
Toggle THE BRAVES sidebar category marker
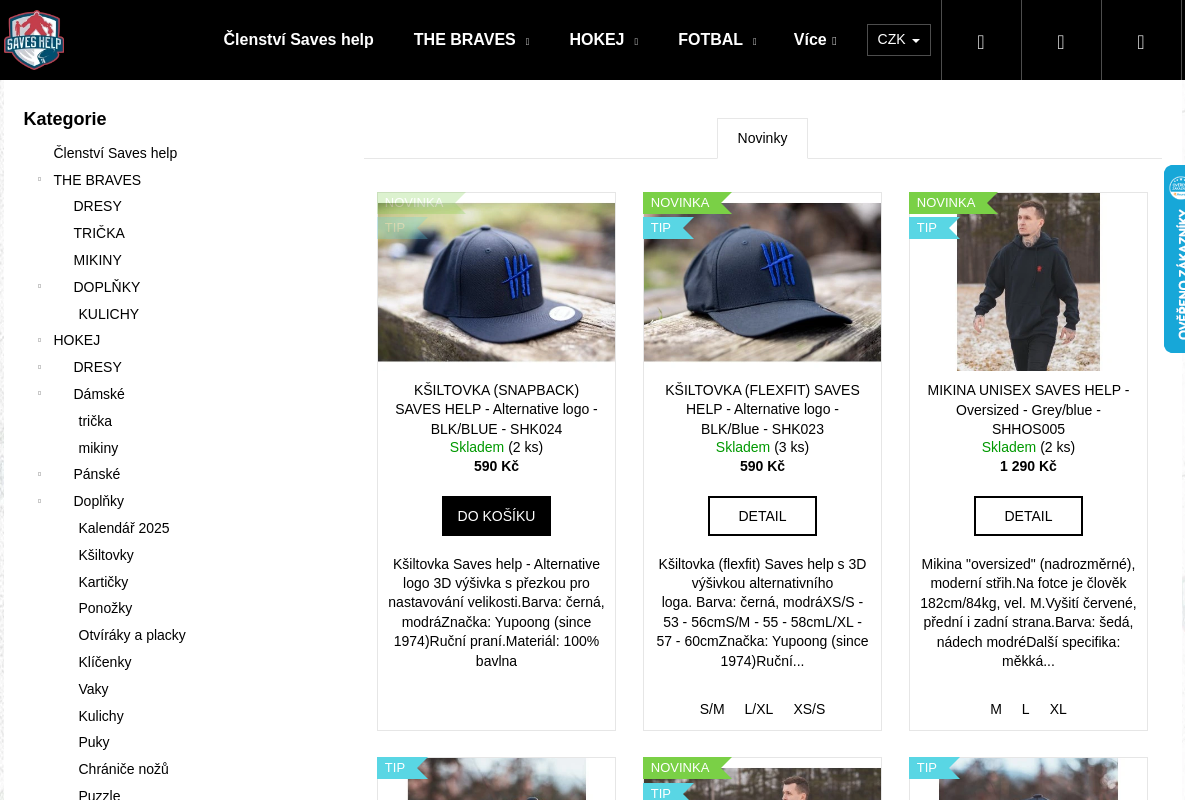coord(39,180)
